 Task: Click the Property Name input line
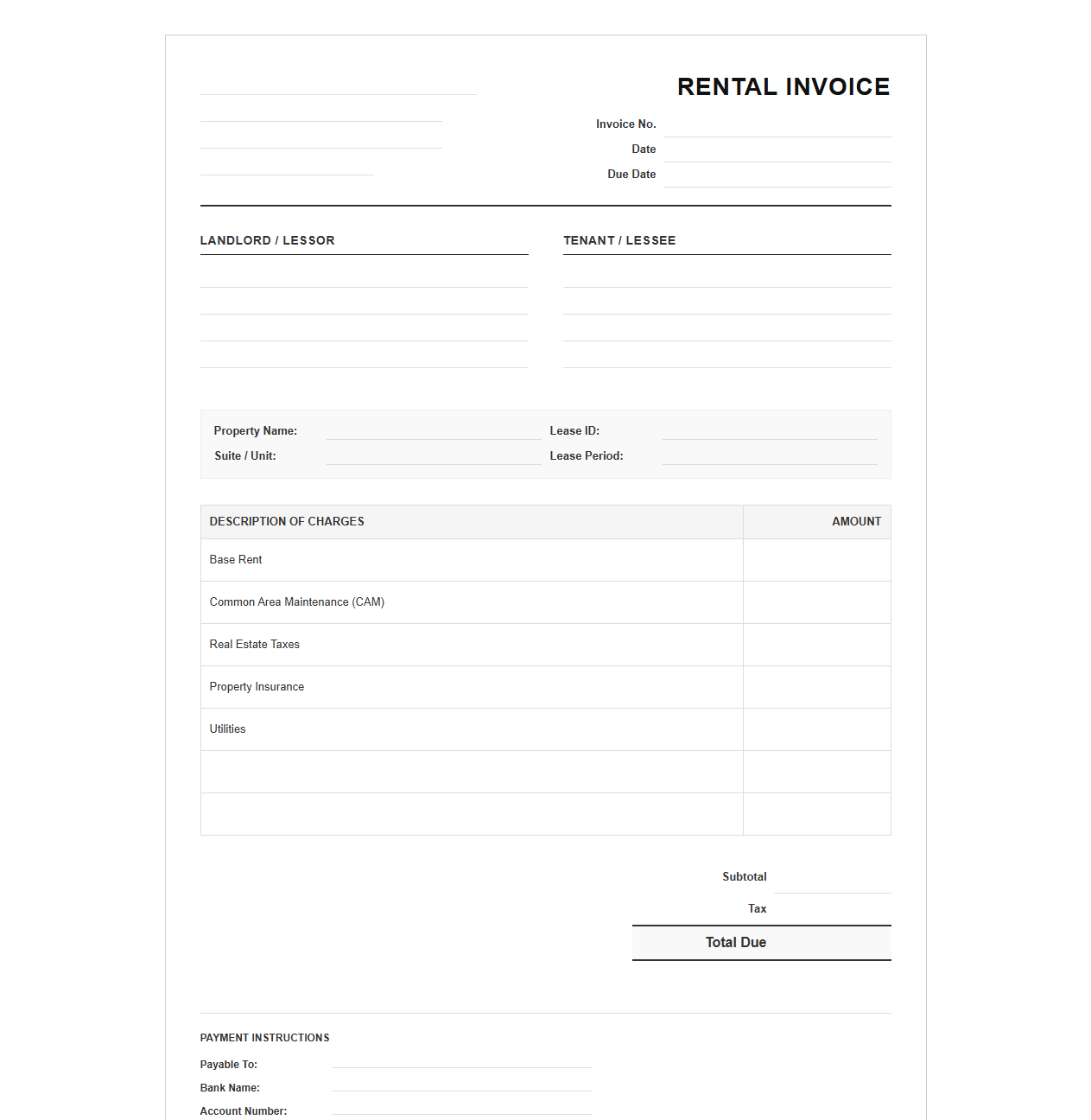click(x=434, y=430)
